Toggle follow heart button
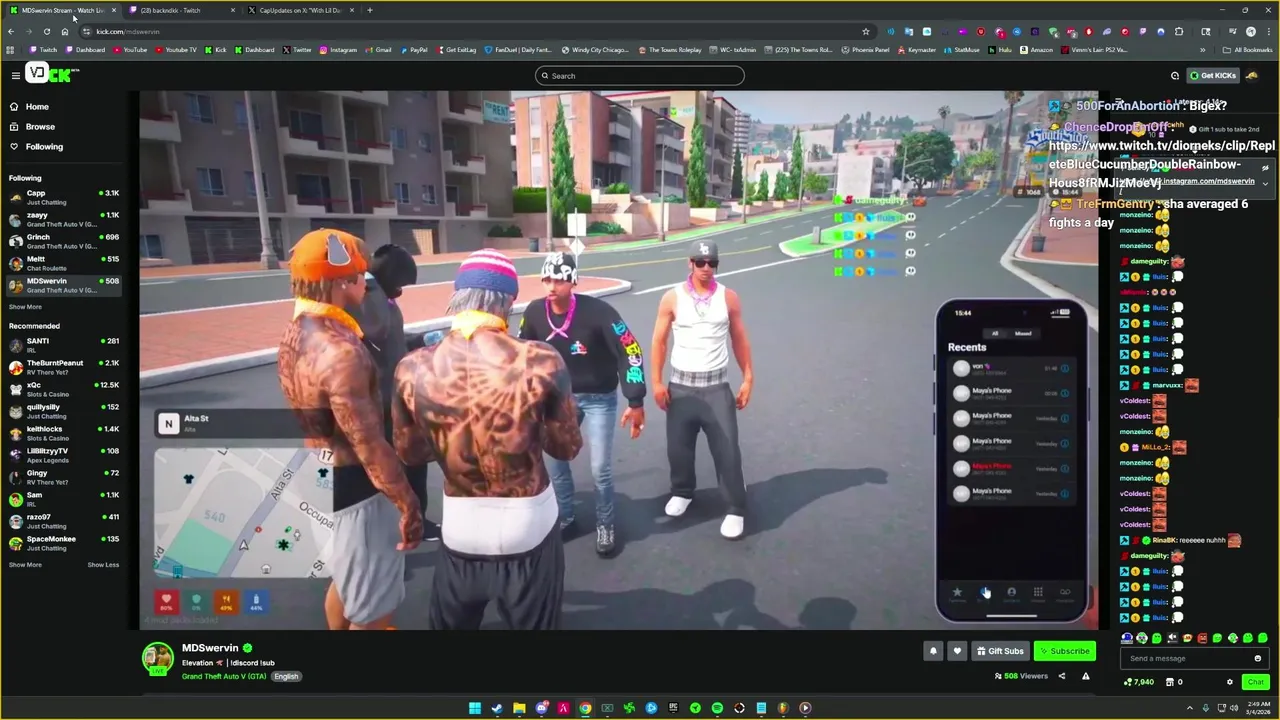The image size is (1280, 720). [957, 651]
